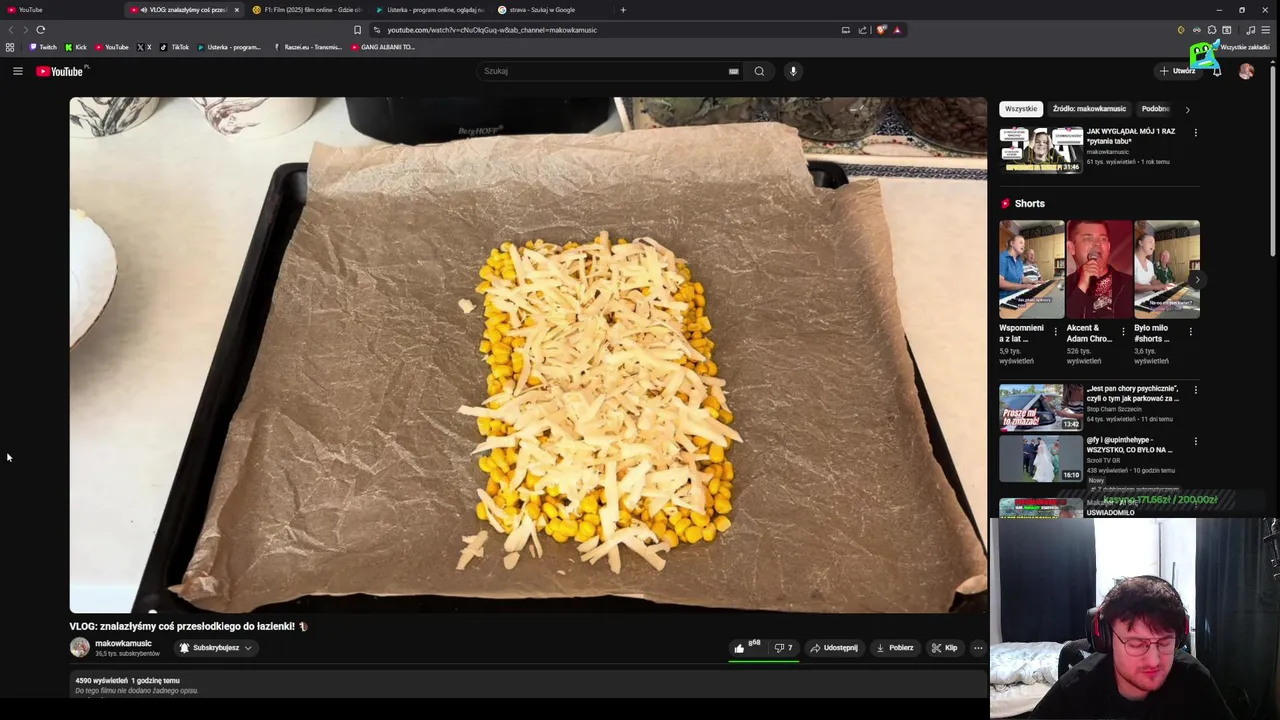The height and width of the screenshot is (720, 1280).
Task: Open the Akcent & Adam Chro... short
Action: point(1099,269)
